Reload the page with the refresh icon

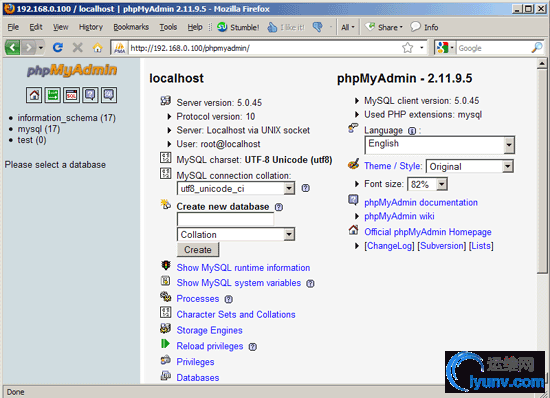tap(58, 47)
